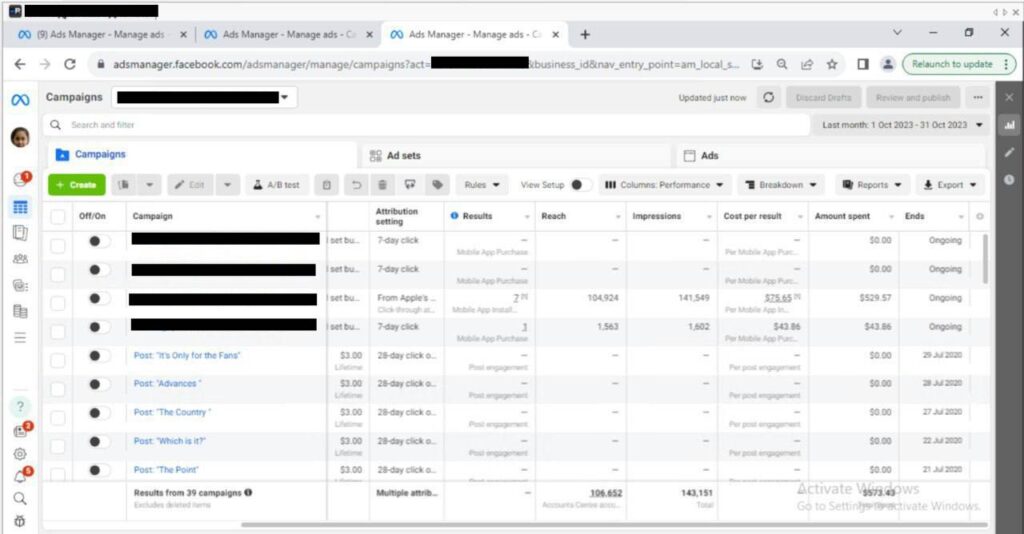Screen dimensions: 1024x534
Task: Open the Reports dropdown
Action: tap(872, 185)
